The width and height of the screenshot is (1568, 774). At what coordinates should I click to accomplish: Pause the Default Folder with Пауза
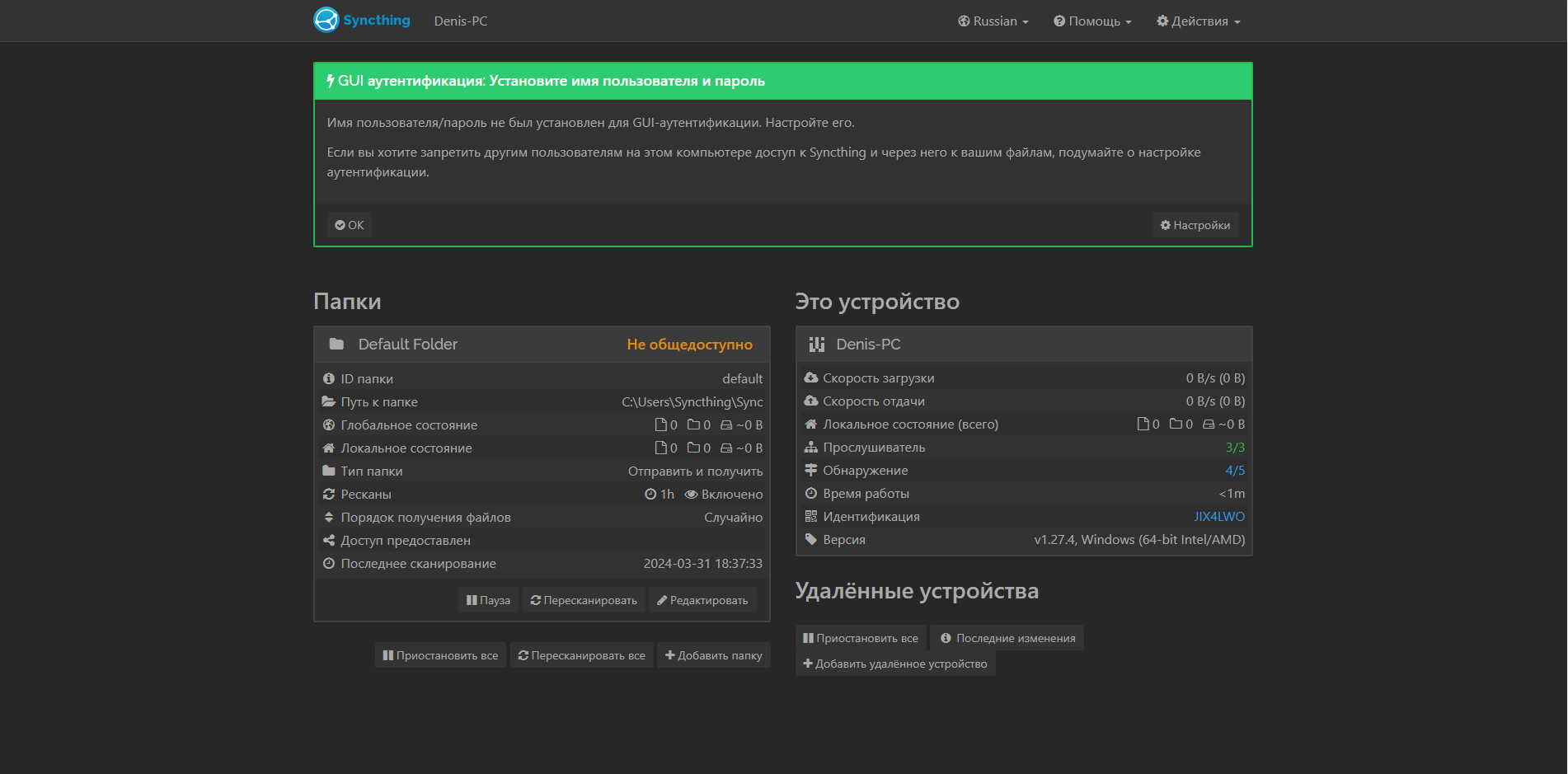(x=488, y=600)
